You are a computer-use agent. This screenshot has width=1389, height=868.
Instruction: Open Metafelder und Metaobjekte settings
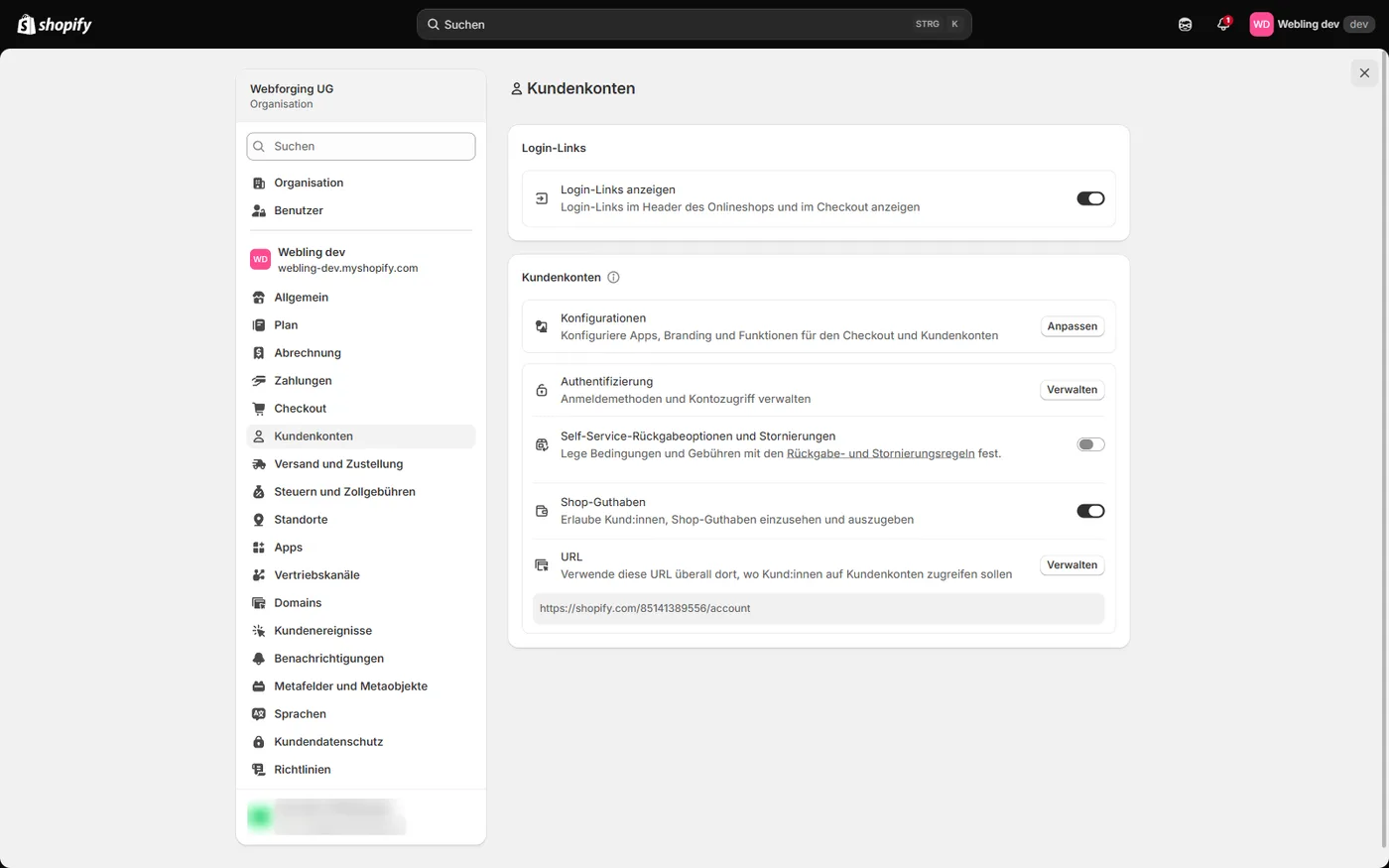pyautogui.click(x=361, y=686)
